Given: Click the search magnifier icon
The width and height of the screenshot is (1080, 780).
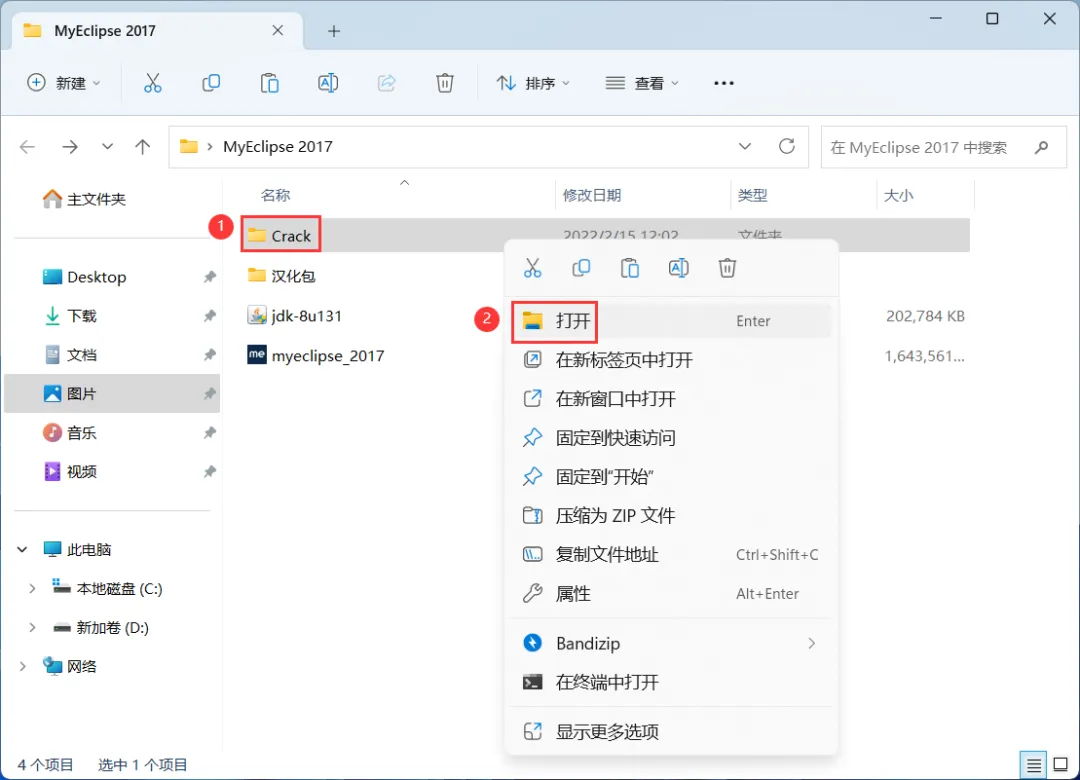Looking at the screenshot, I should tap(1041, 147).
